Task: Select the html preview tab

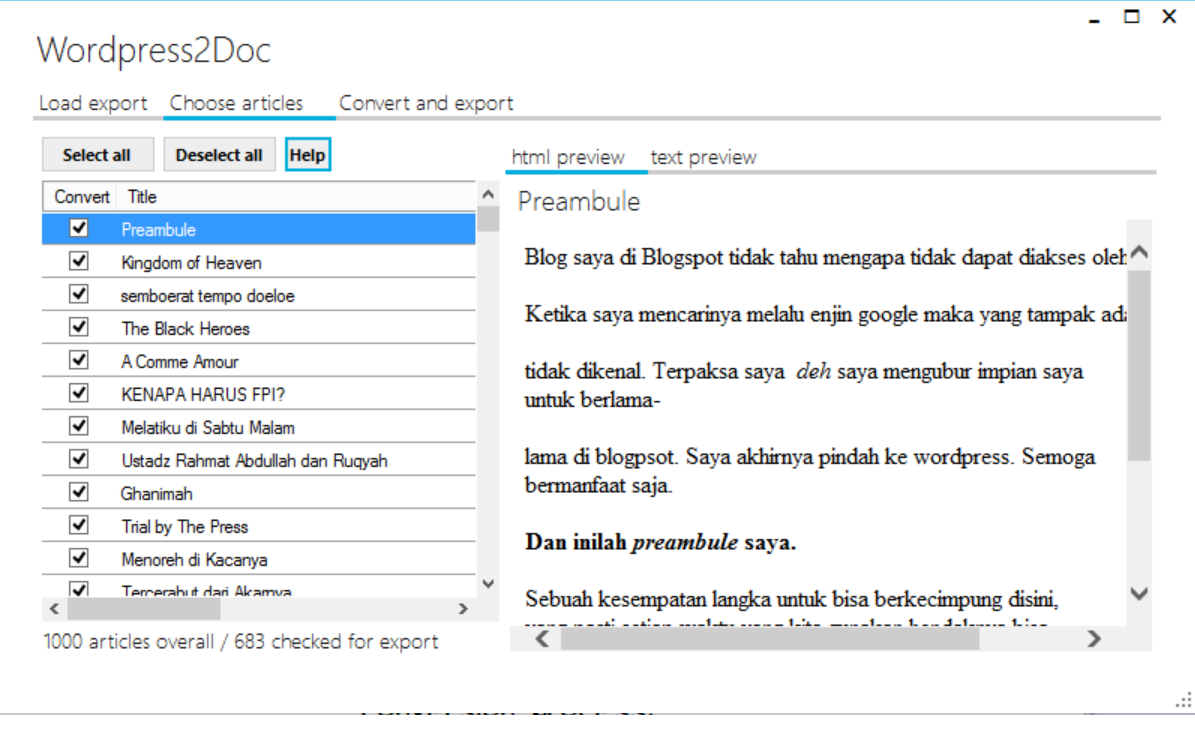Action: click(x=568, y=157)
